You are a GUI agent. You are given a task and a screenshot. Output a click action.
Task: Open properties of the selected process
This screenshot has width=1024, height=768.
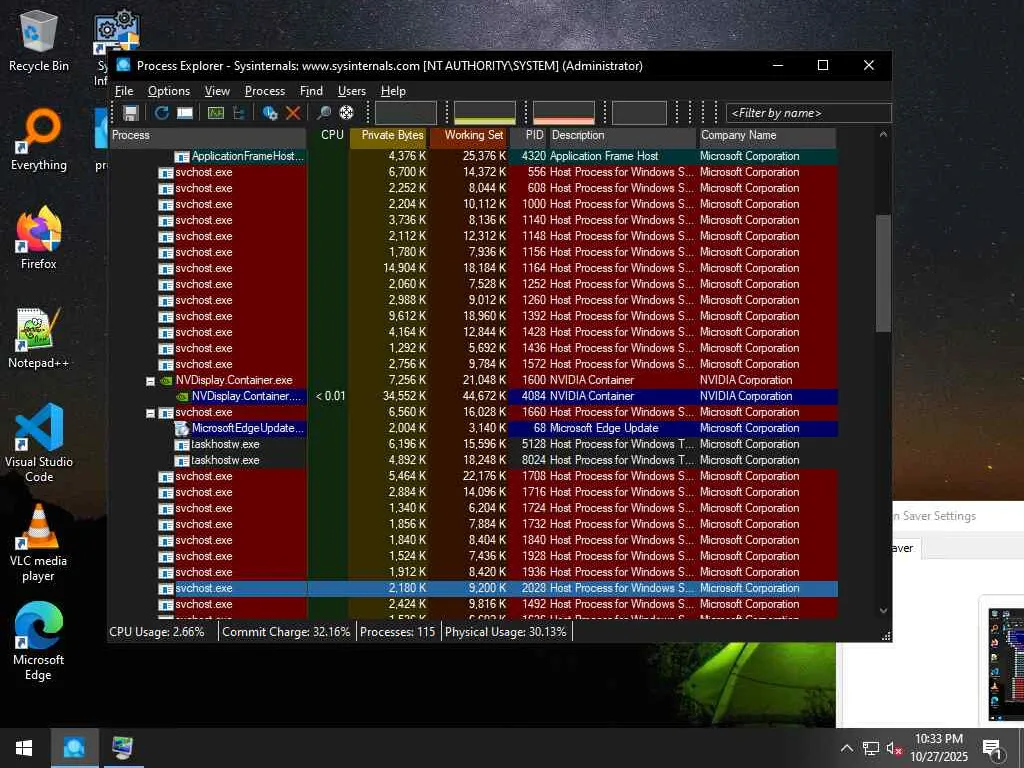click(x=270, y=113)
